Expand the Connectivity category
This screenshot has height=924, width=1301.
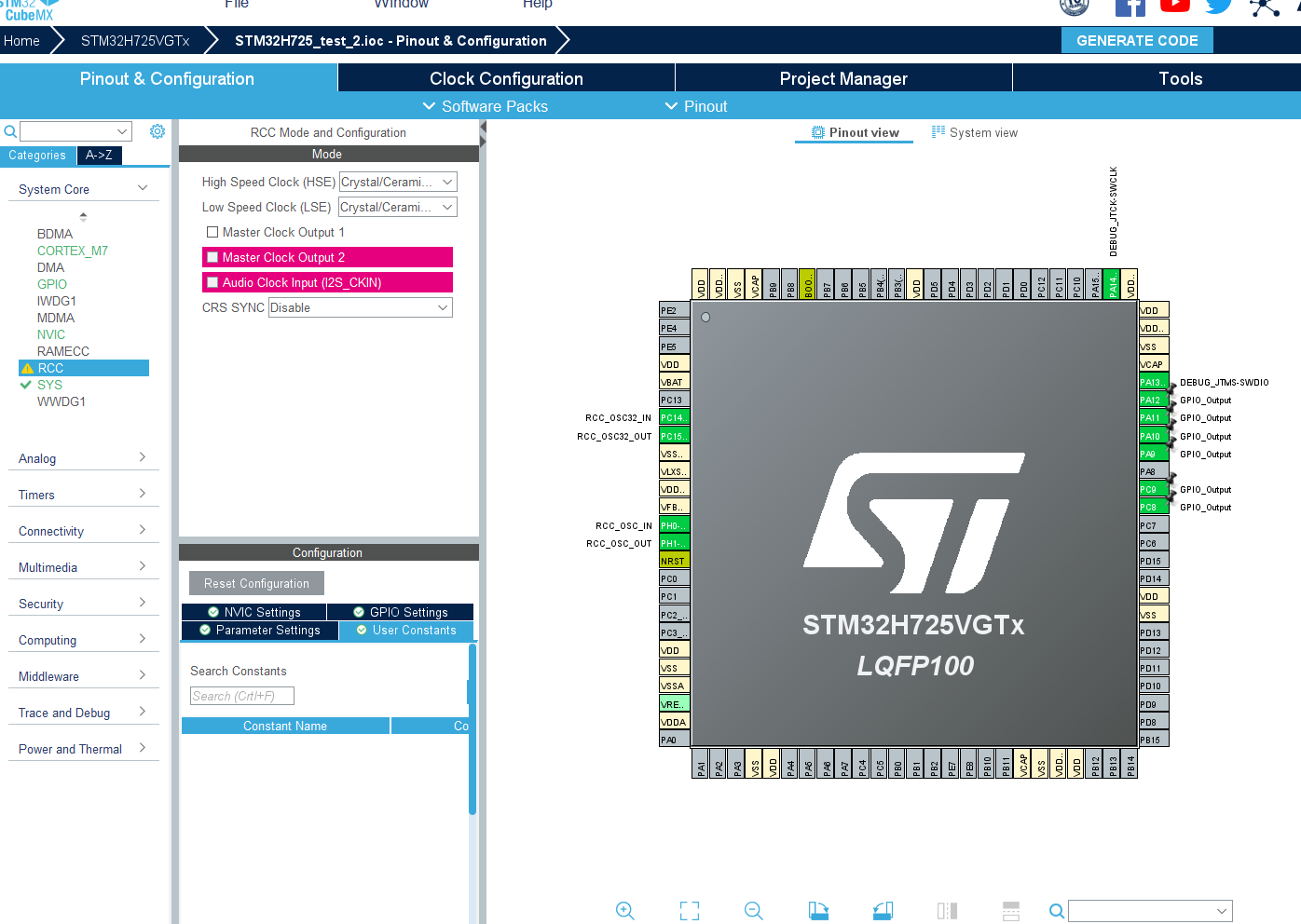84,531
